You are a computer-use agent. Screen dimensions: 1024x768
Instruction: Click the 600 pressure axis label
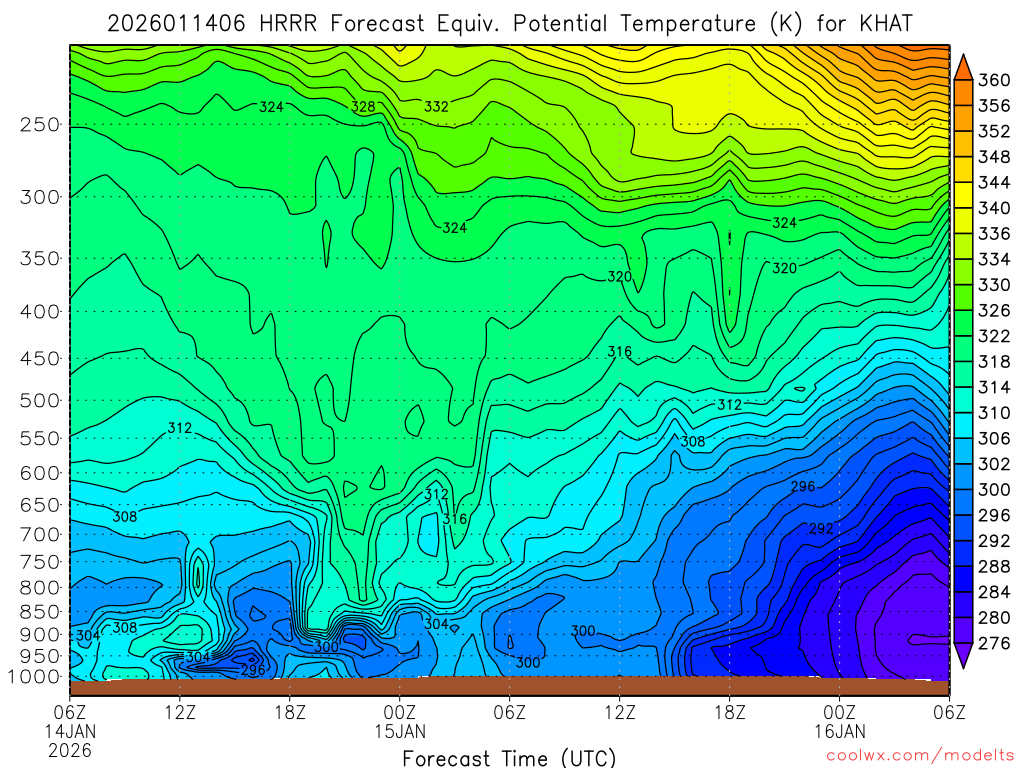[40, 473]
